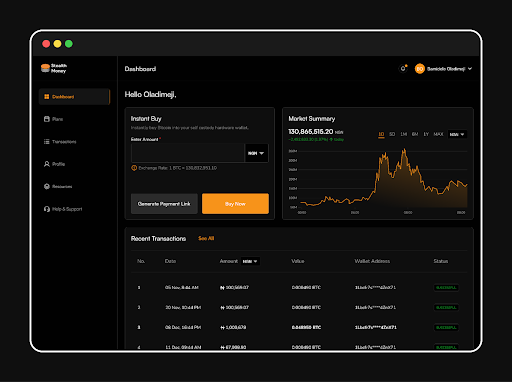
Task: Open the Help & Support headset icon
Action: (47, 209)
